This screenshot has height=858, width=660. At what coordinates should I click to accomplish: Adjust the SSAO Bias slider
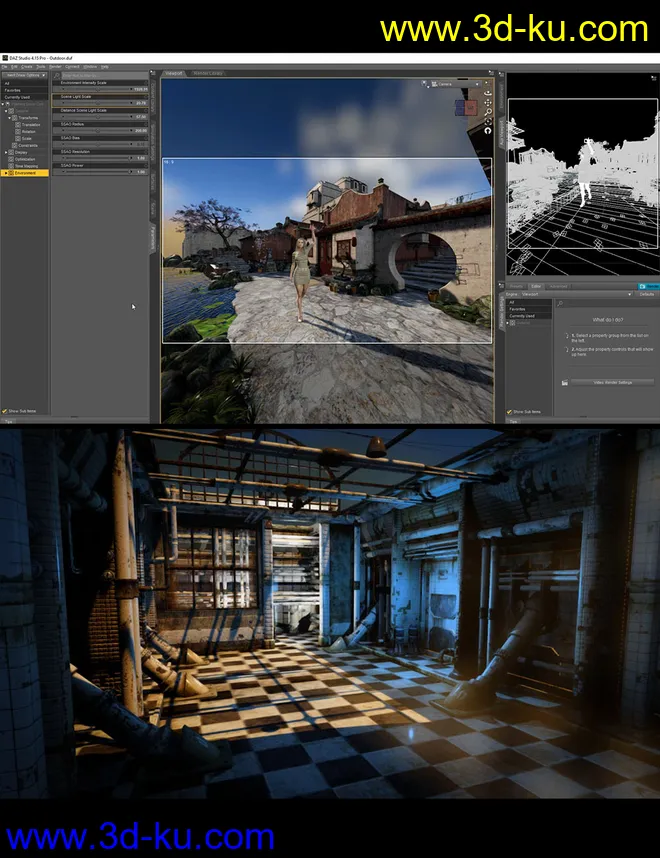[97, 144]
